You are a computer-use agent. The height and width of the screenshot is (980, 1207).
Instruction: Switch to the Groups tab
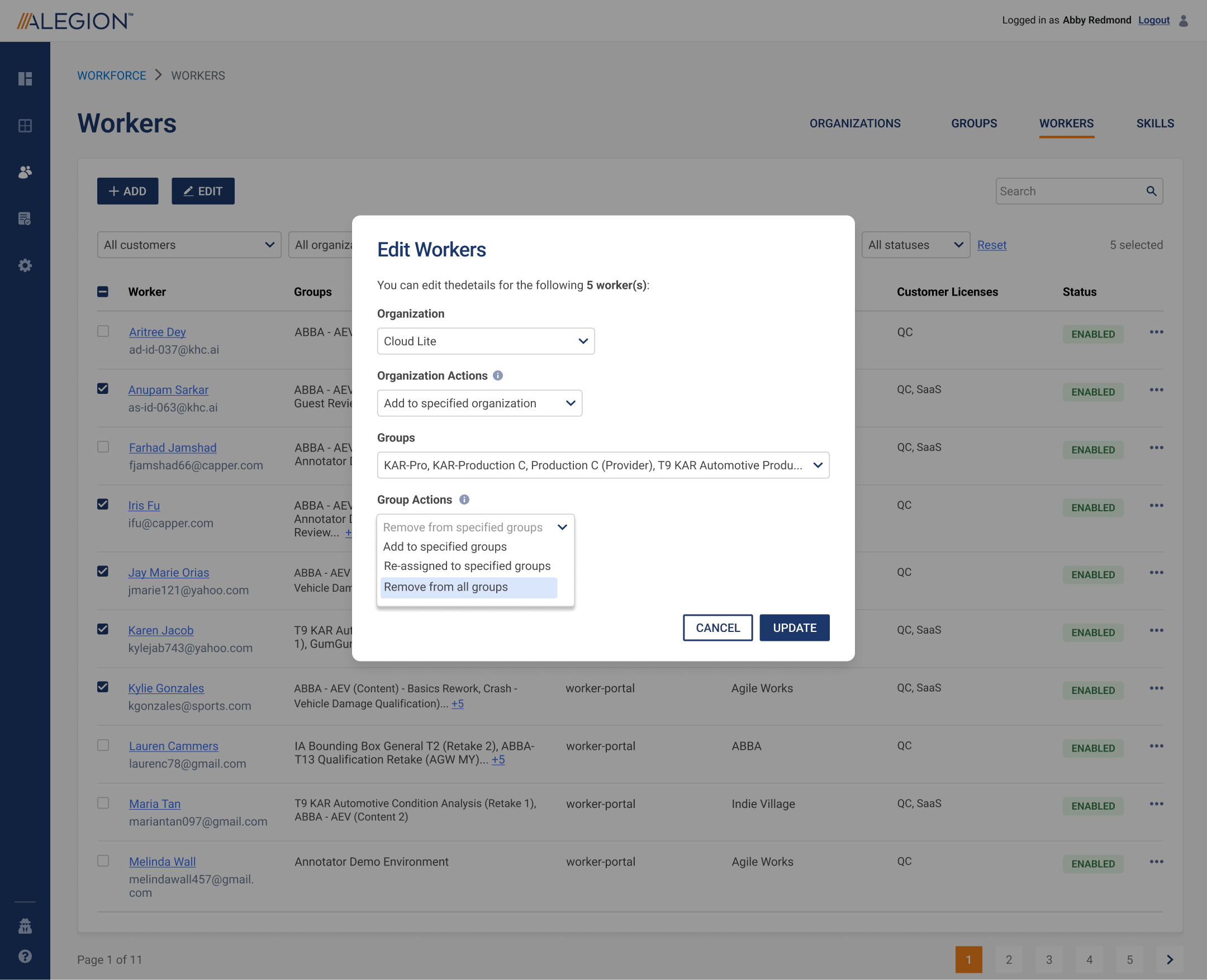pyautogui.click(x=974, y=123)
